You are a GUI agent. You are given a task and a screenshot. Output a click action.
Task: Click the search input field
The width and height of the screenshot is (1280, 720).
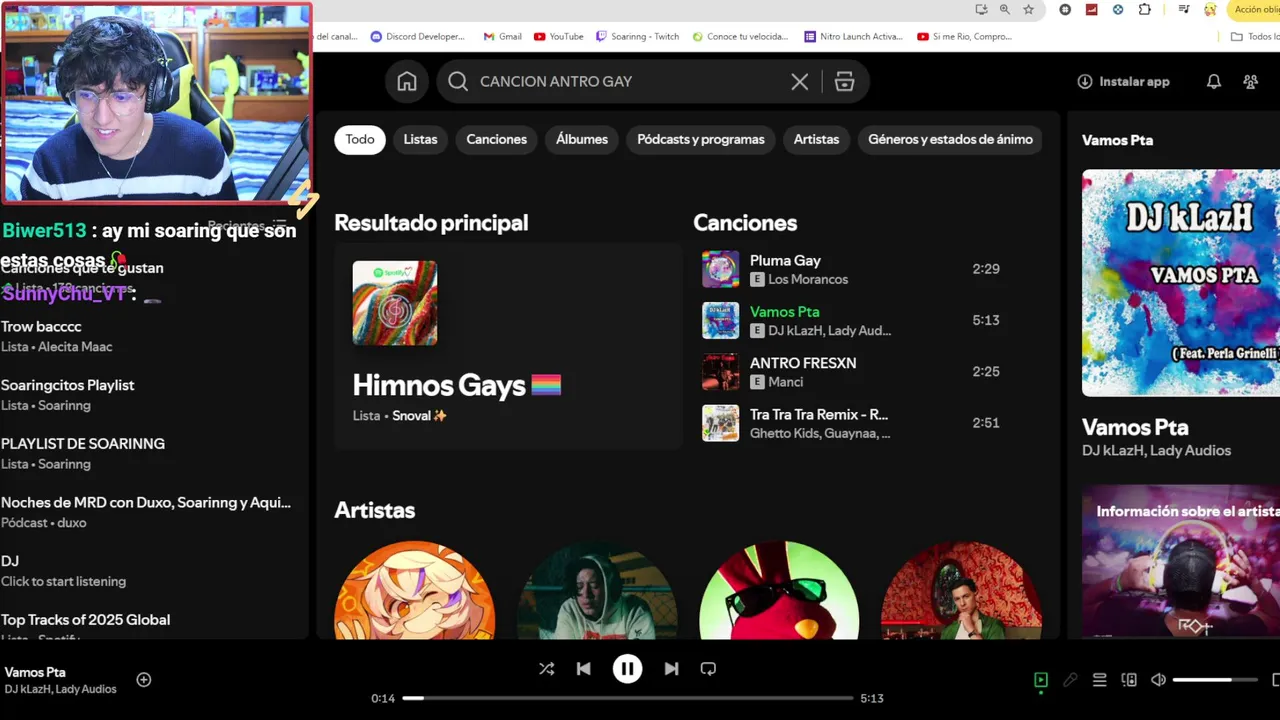click(x=630, y=82)
